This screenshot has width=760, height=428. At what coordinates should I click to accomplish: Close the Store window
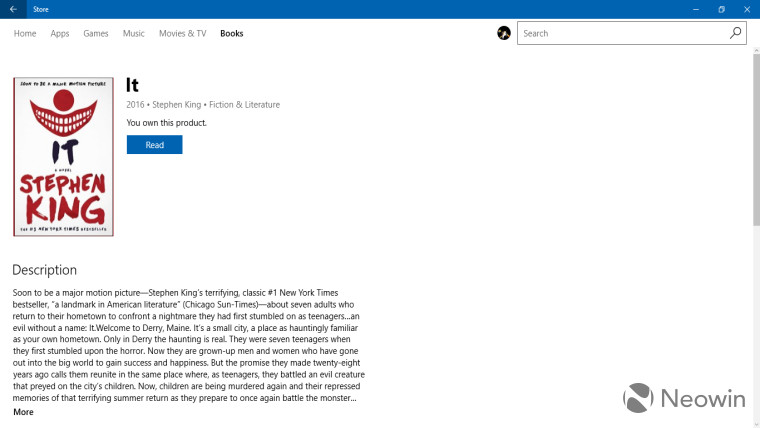point(747,9)
